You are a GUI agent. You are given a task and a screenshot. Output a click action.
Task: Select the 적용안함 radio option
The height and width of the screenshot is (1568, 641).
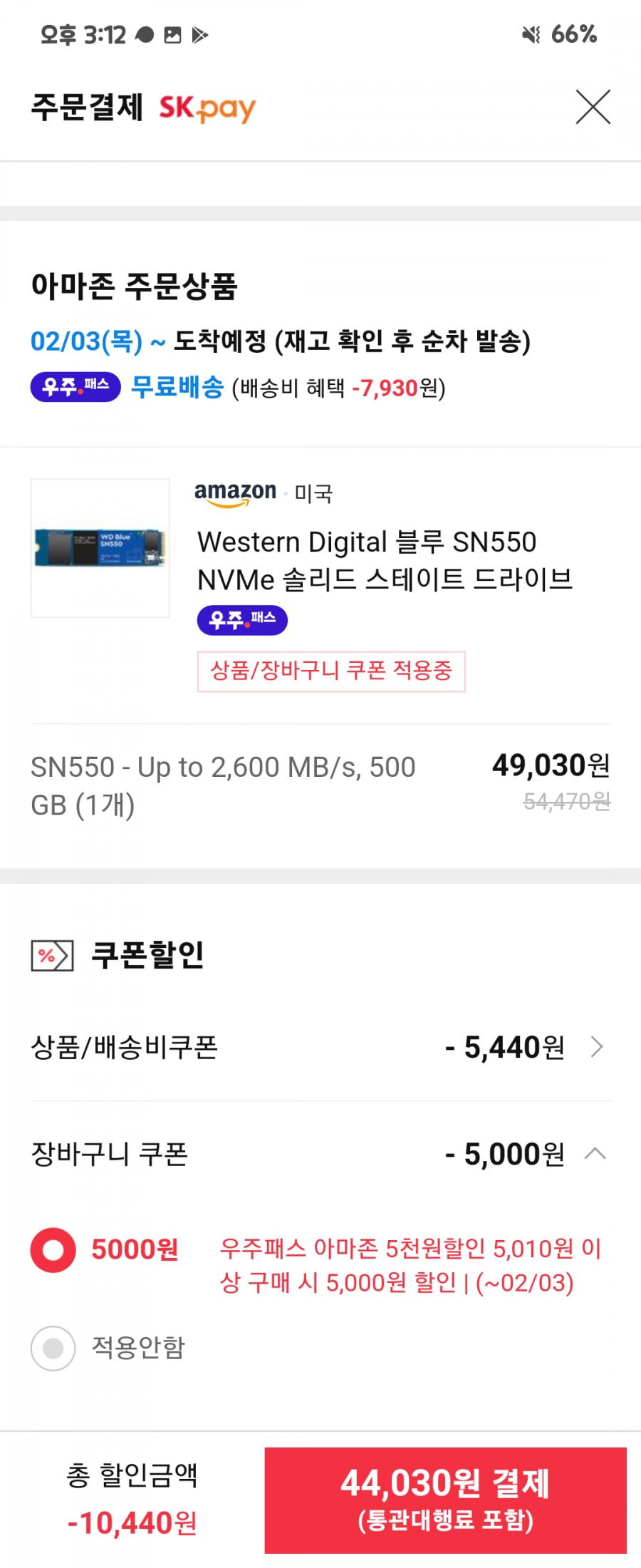coord(53,1348)
